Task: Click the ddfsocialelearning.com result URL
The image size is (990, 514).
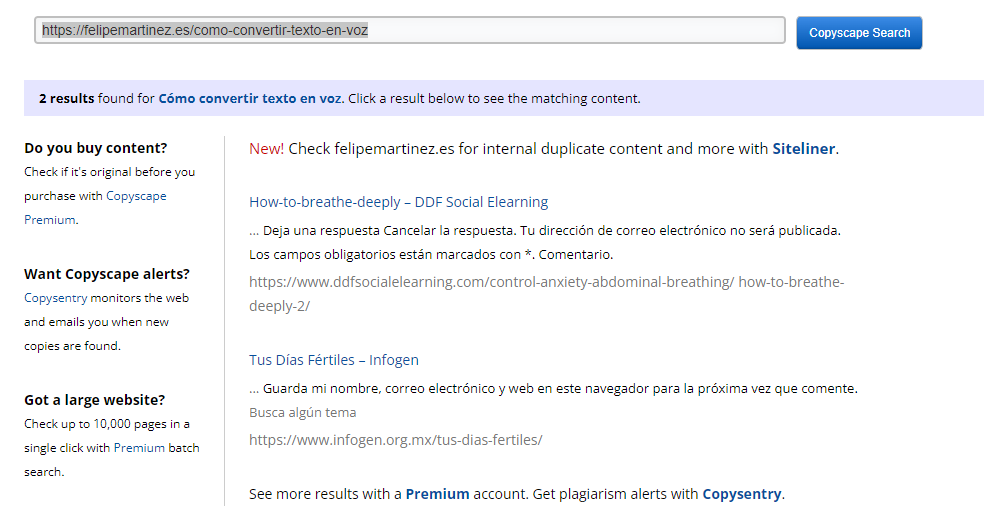Action: coord(547,294)
